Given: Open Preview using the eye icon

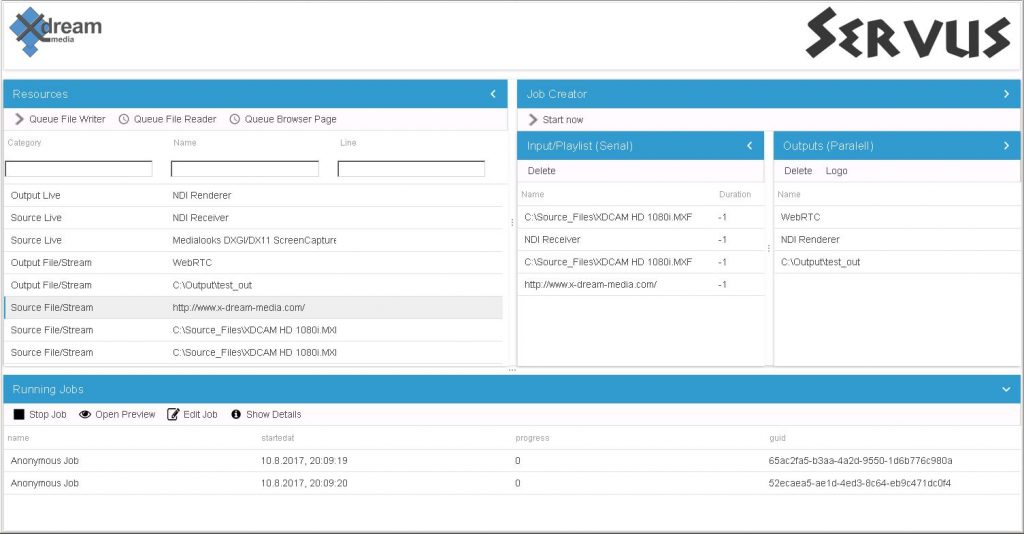Looking at the screenshot, I should pyautogui.click(x=85, y=414).
